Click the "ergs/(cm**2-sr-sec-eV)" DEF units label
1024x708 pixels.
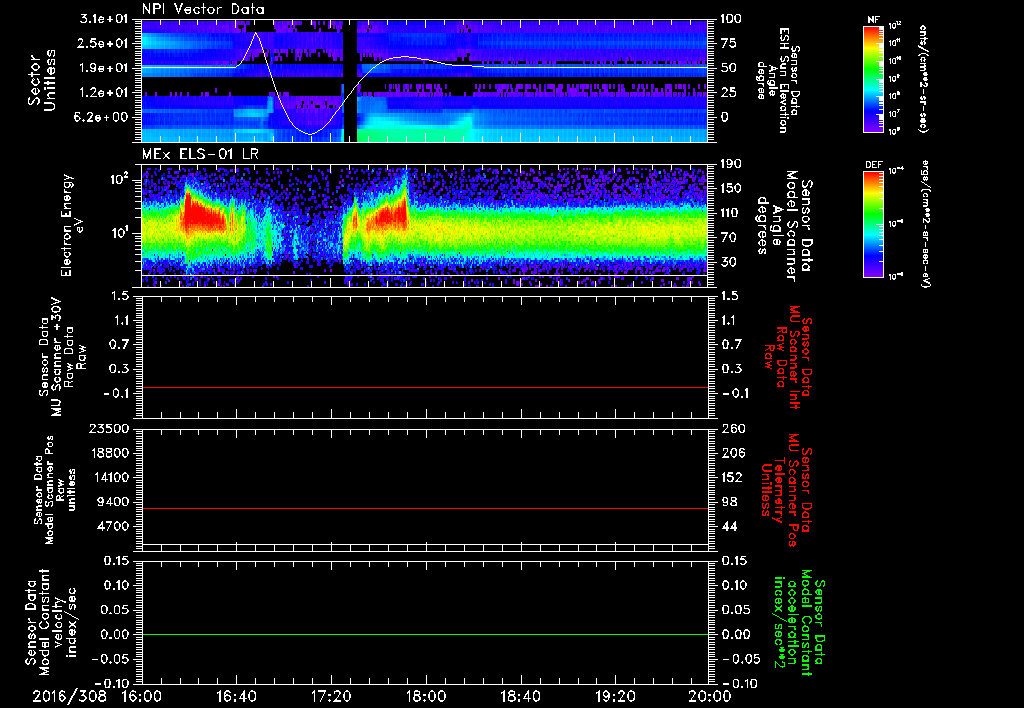tap(924, 224)
